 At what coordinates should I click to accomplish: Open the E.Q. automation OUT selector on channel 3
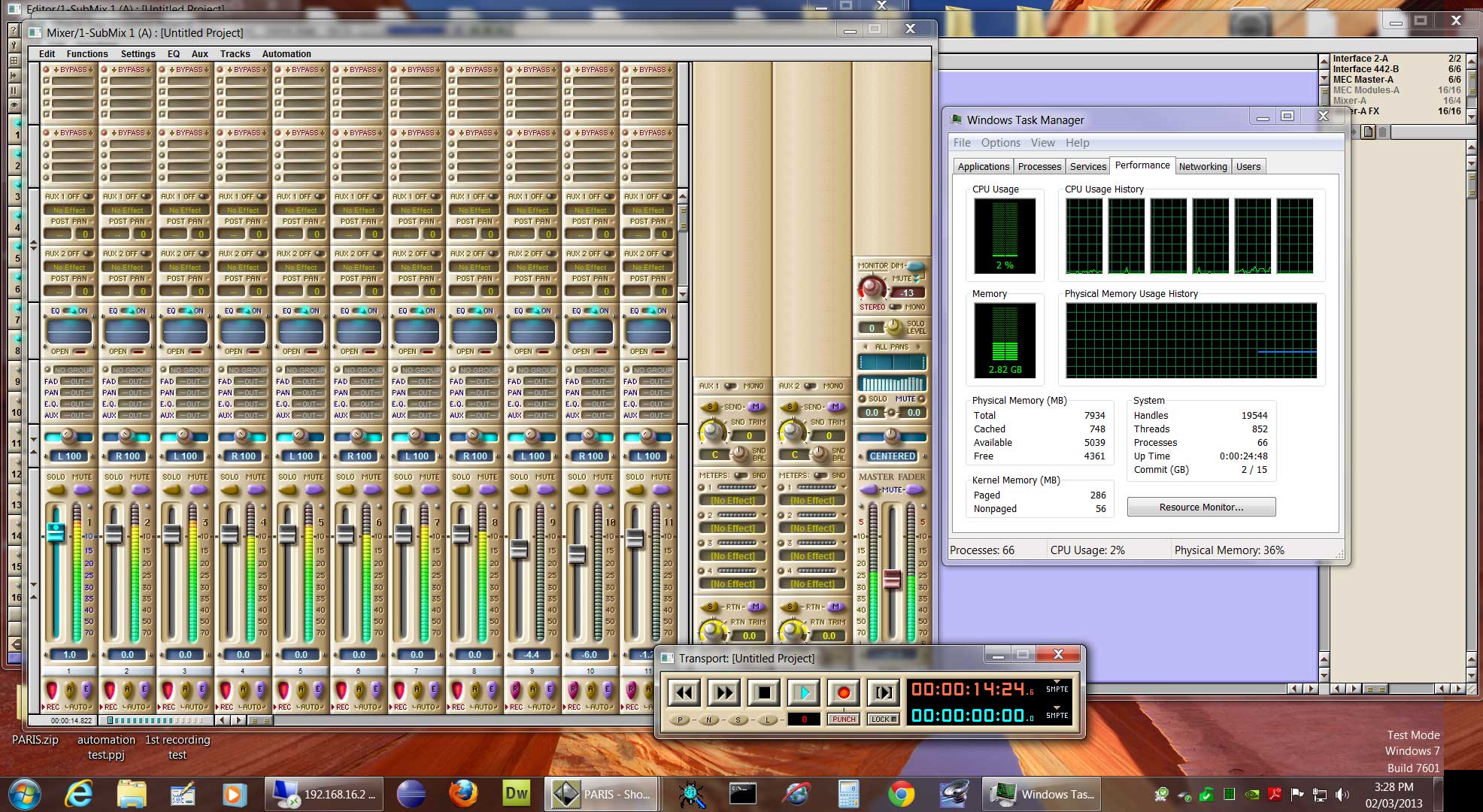pos(193,404)
